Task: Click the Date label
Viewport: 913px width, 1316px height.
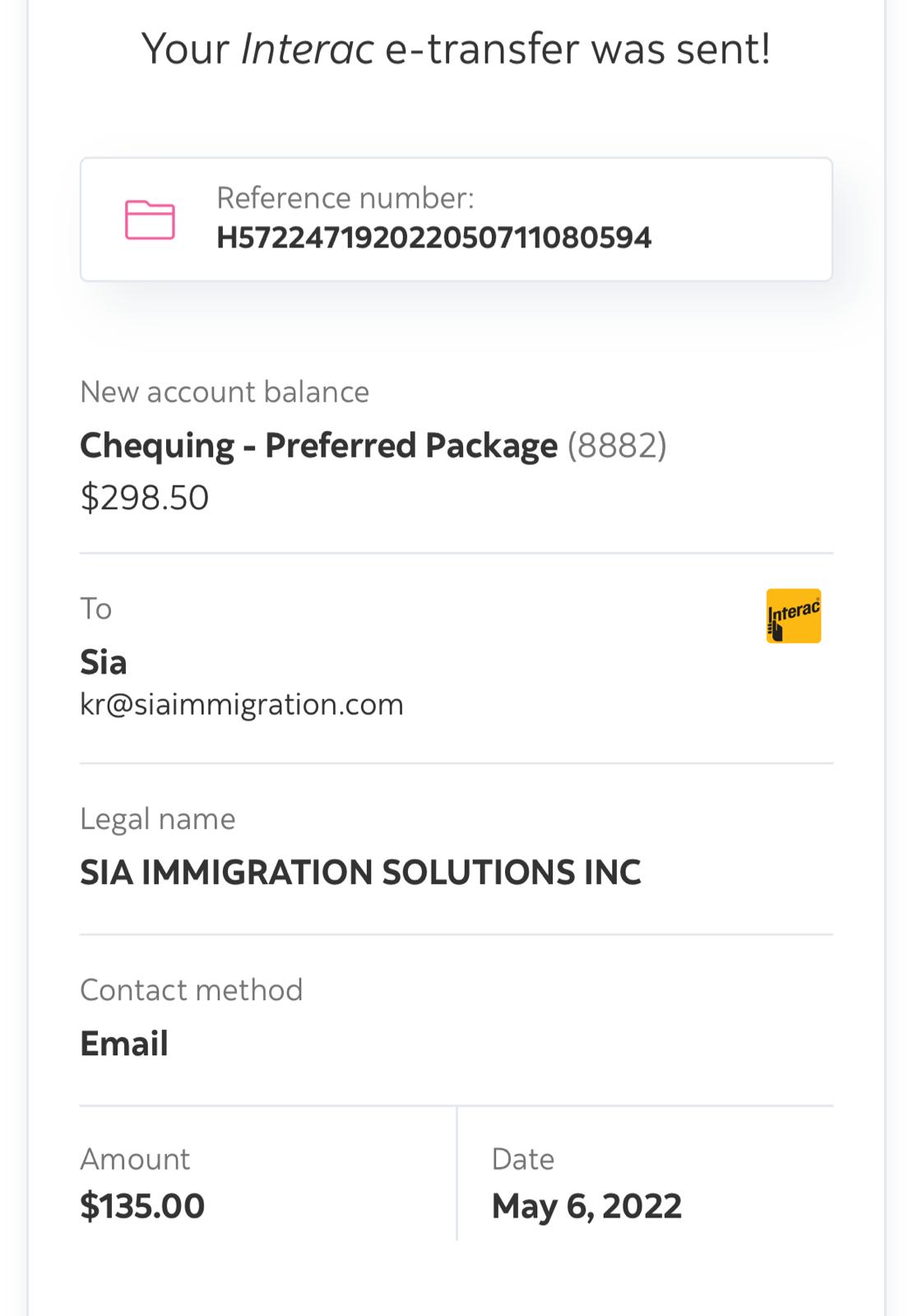Action: click(x=523, y=1159)
